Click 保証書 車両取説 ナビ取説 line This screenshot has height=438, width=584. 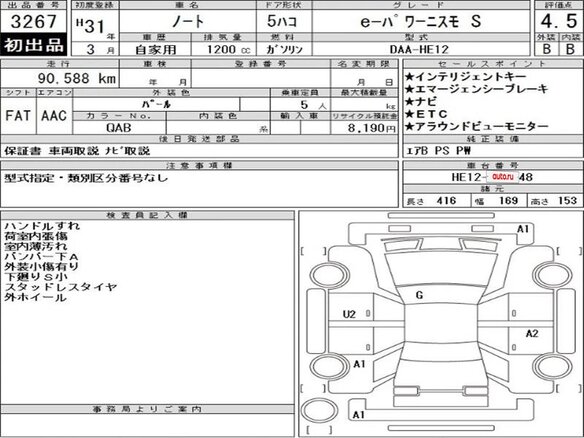click(x=77, y=151)
